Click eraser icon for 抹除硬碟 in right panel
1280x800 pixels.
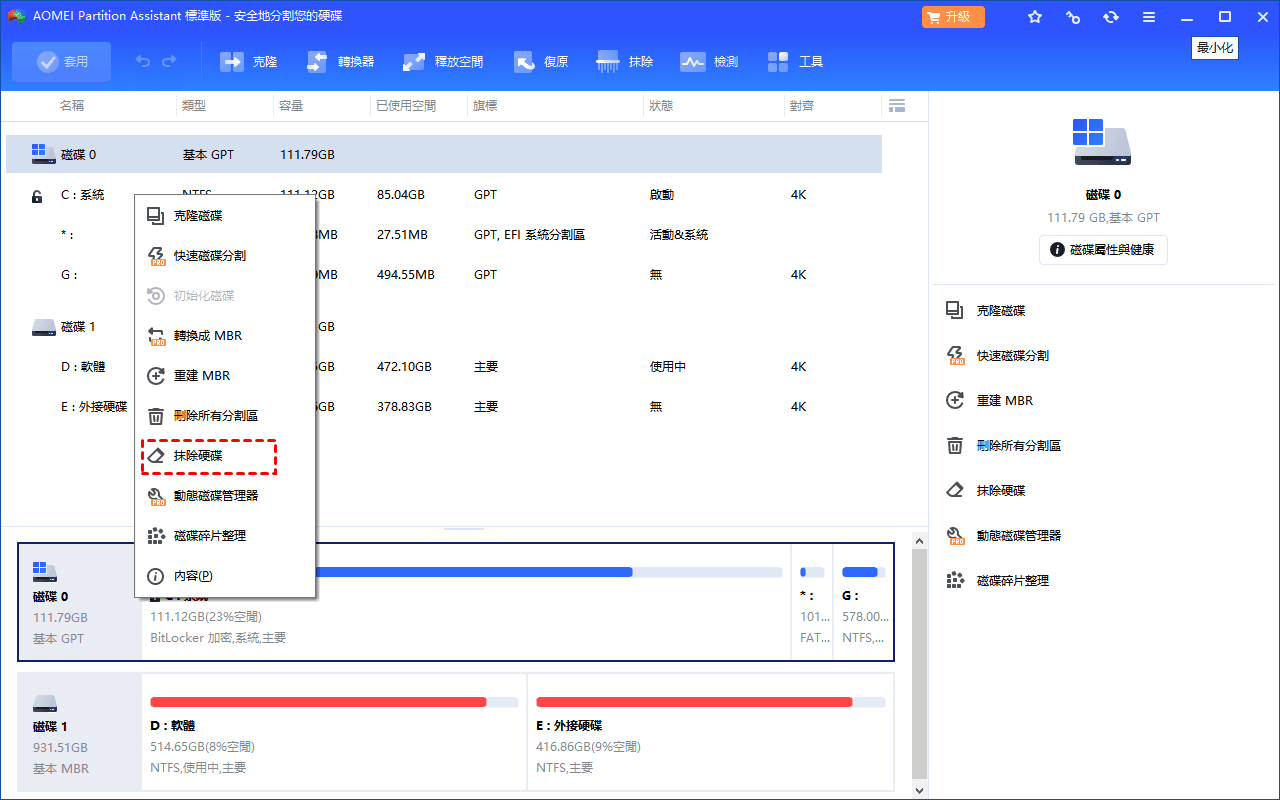tap(955, 491)
